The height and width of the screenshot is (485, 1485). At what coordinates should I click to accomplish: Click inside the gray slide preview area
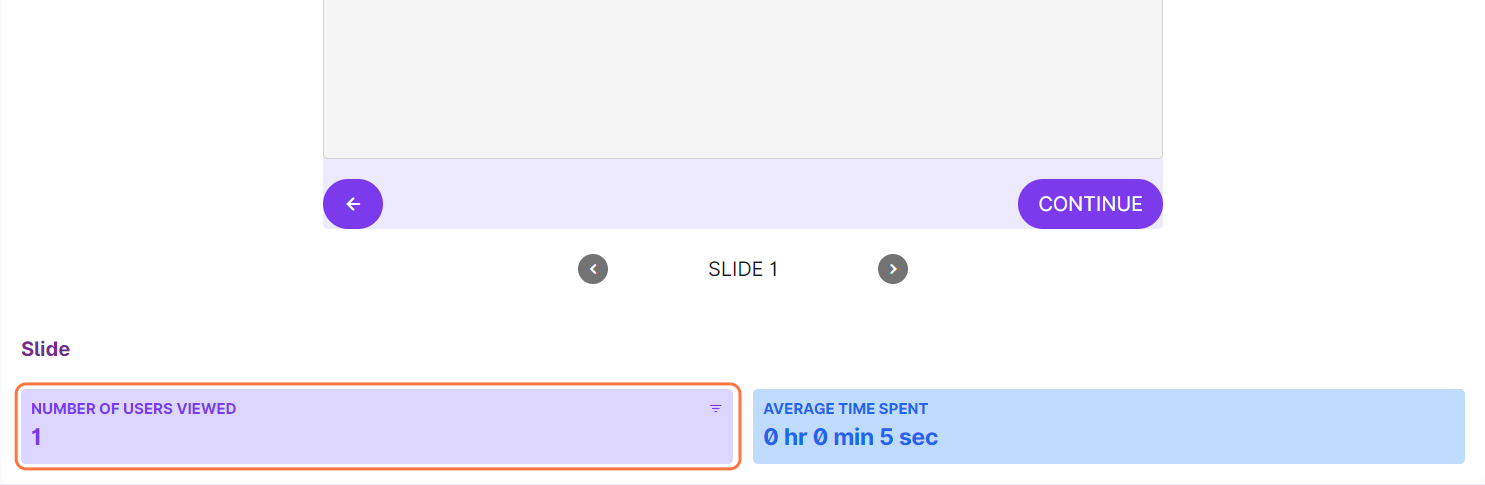(742, 80)
